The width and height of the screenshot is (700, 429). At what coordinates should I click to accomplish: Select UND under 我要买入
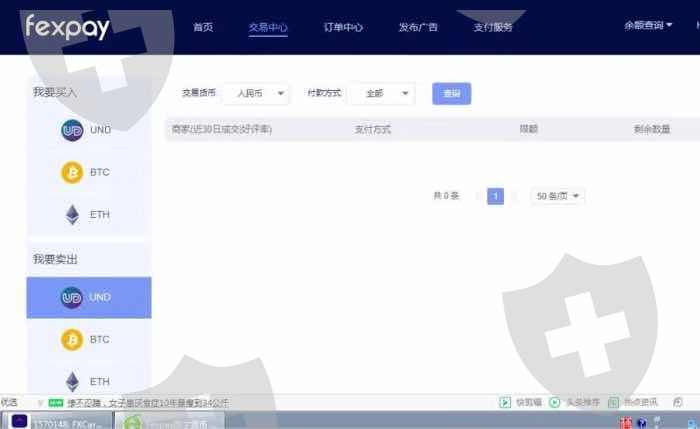point(88,130)
